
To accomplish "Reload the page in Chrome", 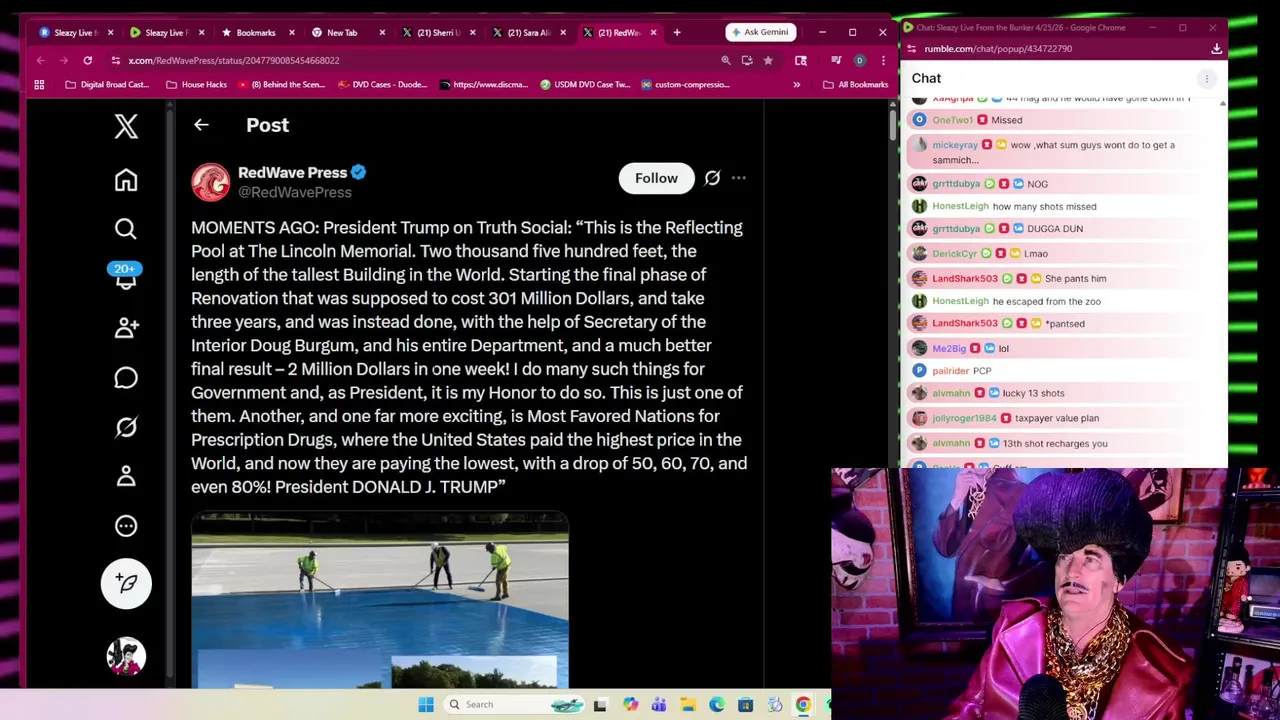I will [88, 60].
